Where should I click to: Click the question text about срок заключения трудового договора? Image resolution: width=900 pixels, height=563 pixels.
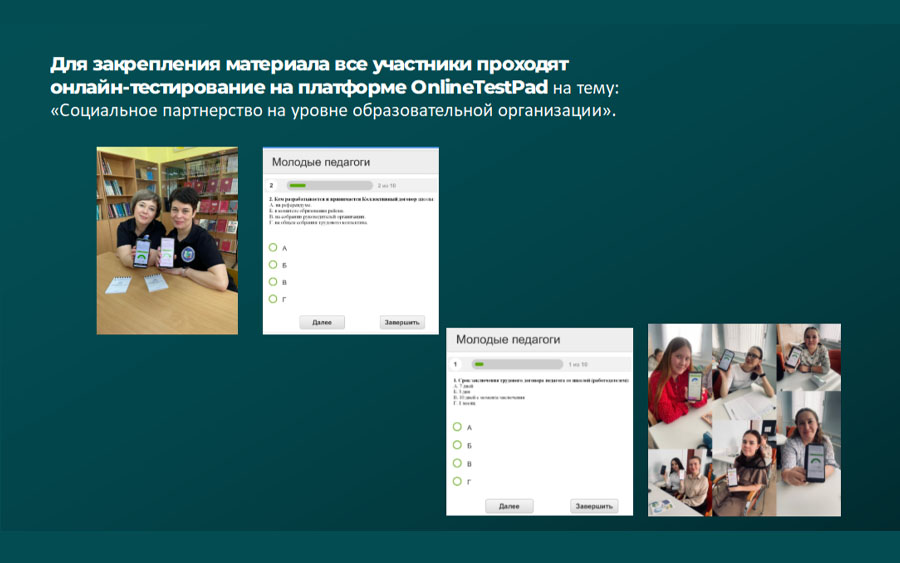(x=541, y=380)
